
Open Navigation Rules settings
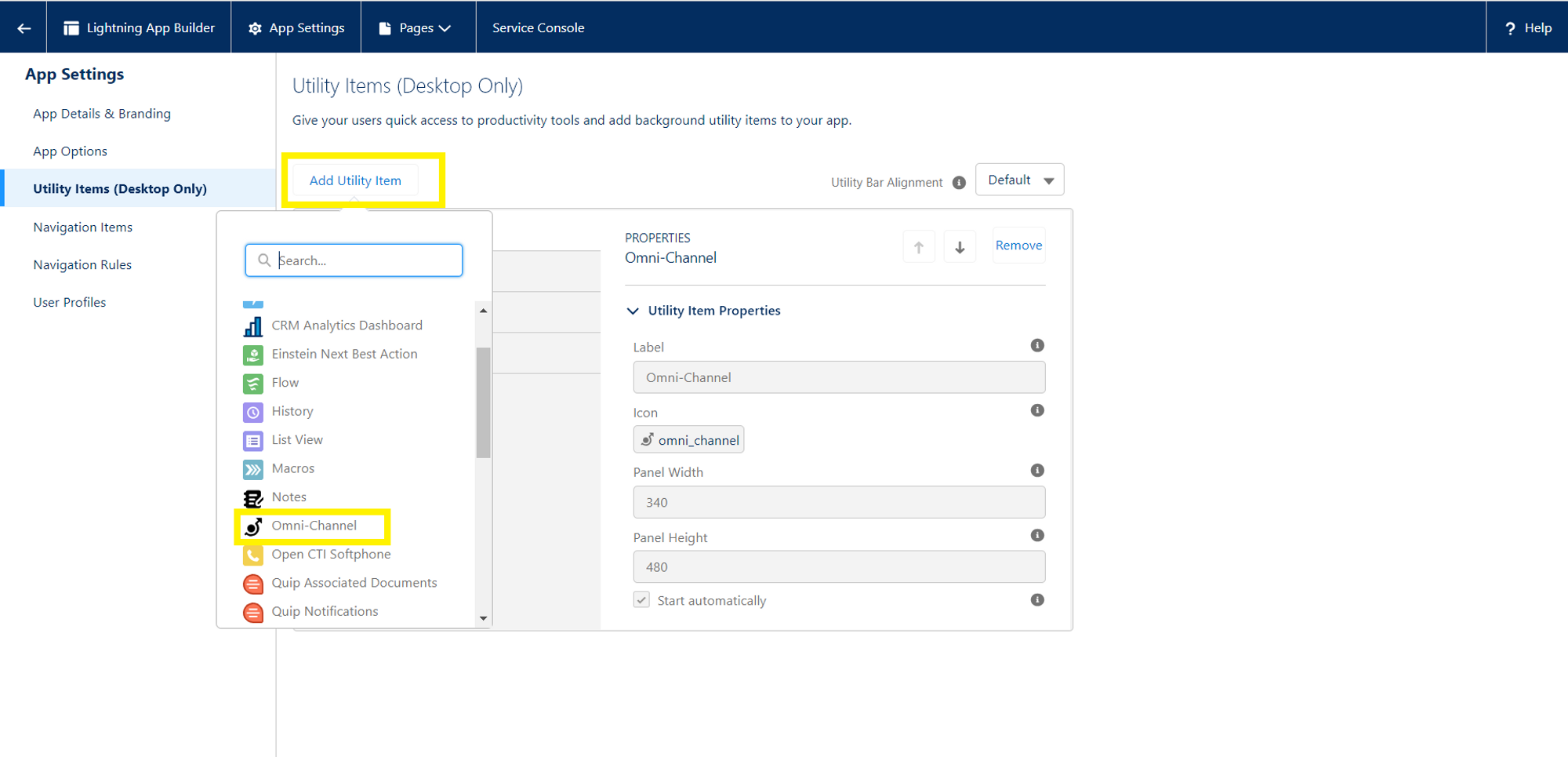(x=82, y=264)
